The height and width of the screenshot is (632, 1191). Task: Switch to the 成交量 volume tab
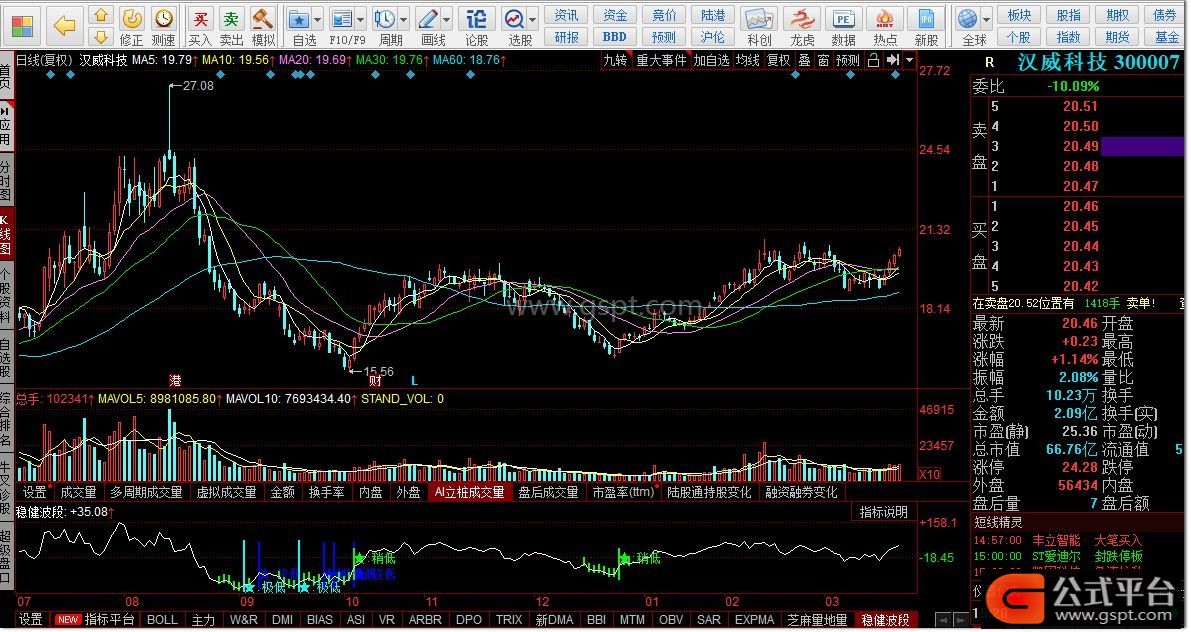coord(78,492)
